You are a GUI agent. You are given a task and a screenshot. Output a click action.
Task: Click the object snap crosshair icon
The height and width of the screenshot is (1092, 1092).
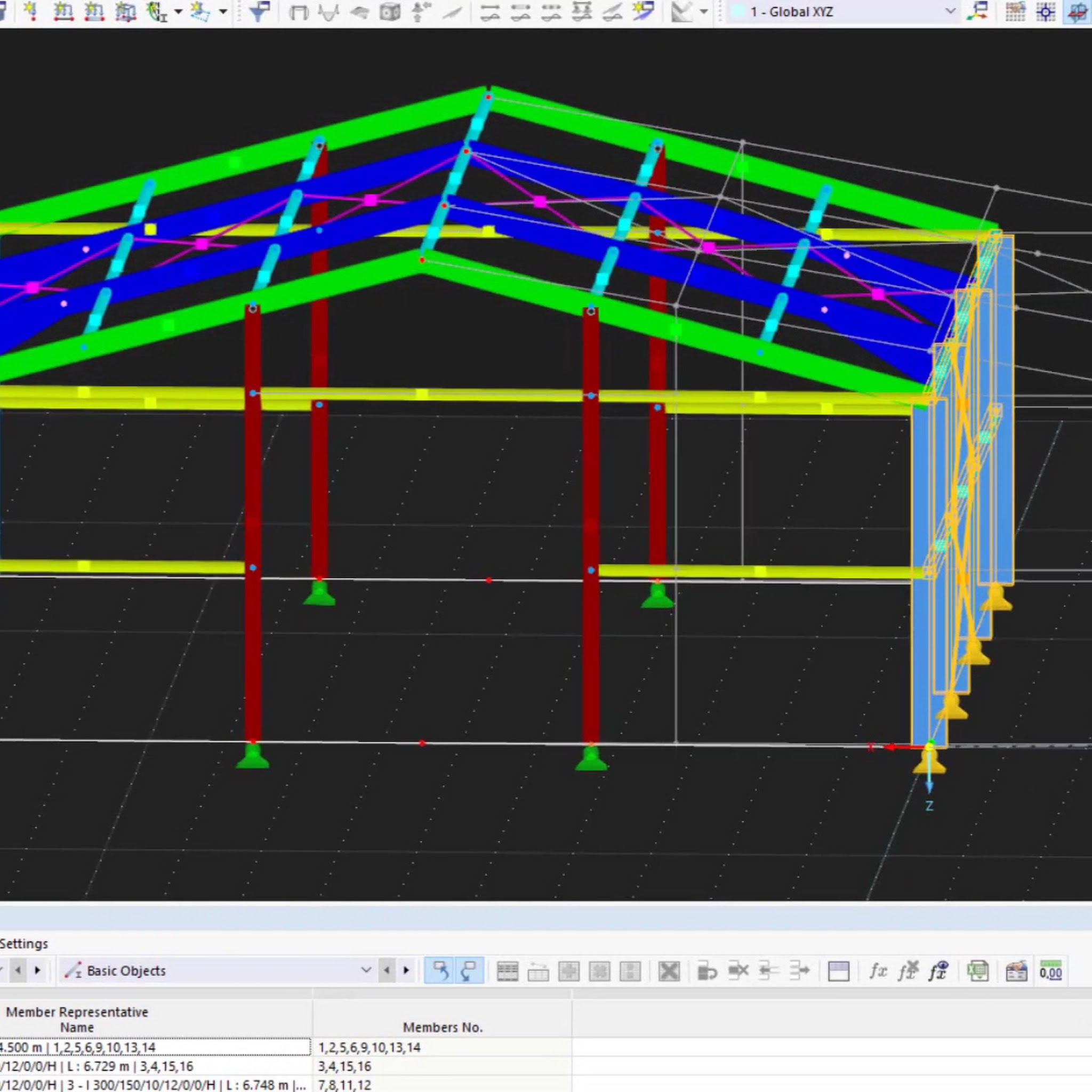[1046, 12]
